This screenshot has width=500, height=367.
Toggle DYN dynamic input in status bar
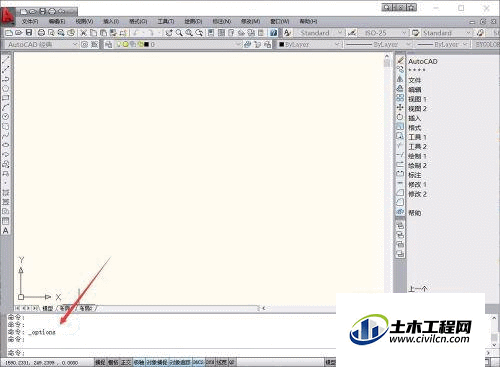tap(210, 362)
